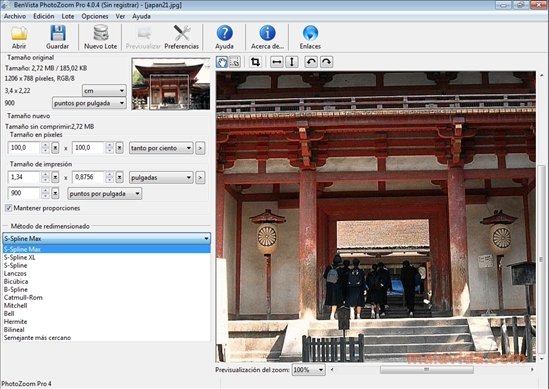Open the Ver menu
This screenshot has height=389, width=549.
[x=120, y=16]
